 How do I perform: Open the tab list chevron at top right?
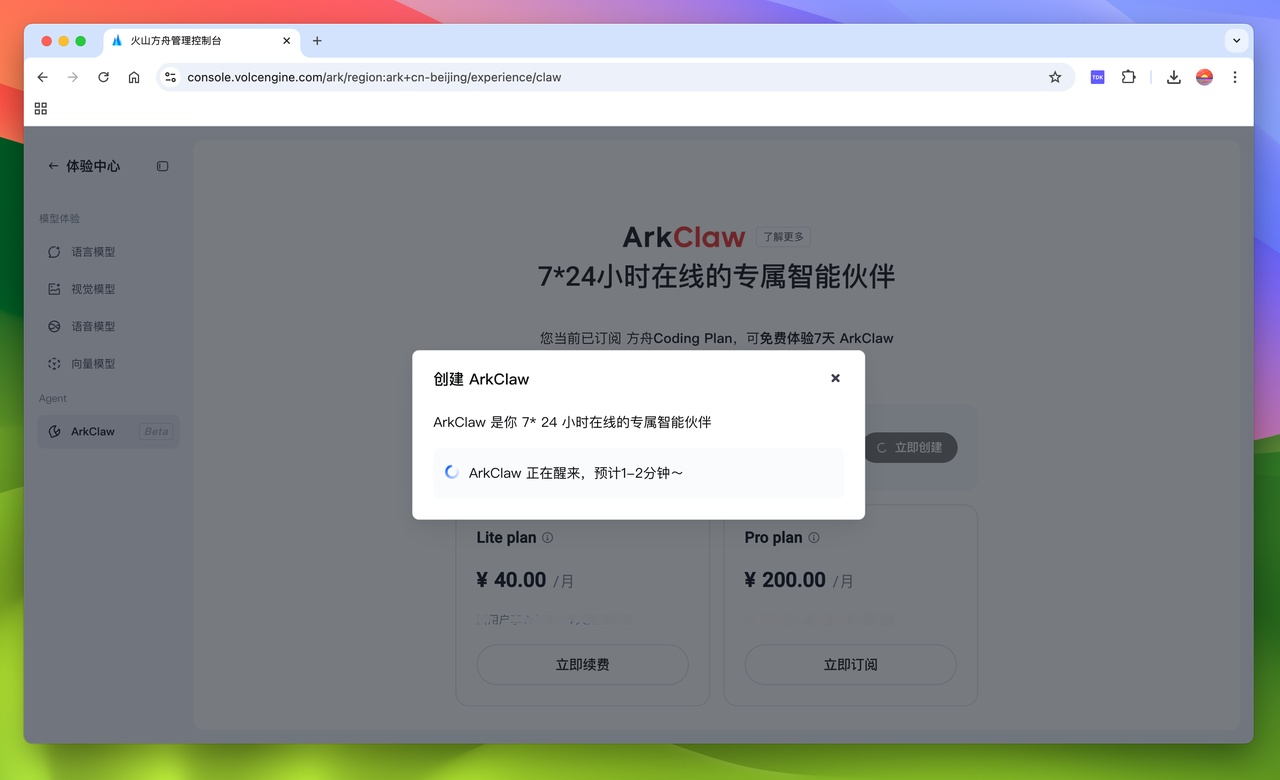point(1237,40)
